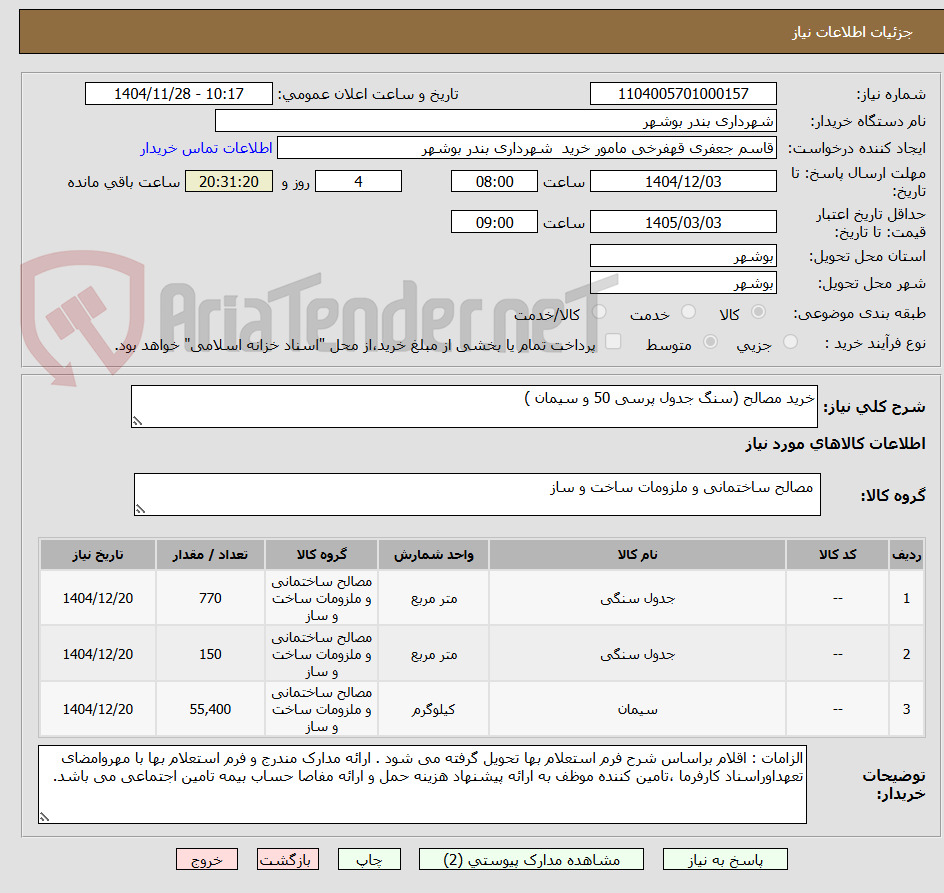The height and width of the screenshot is (893, 944).
Task: Select the کالا radio button
Action: 759,312
